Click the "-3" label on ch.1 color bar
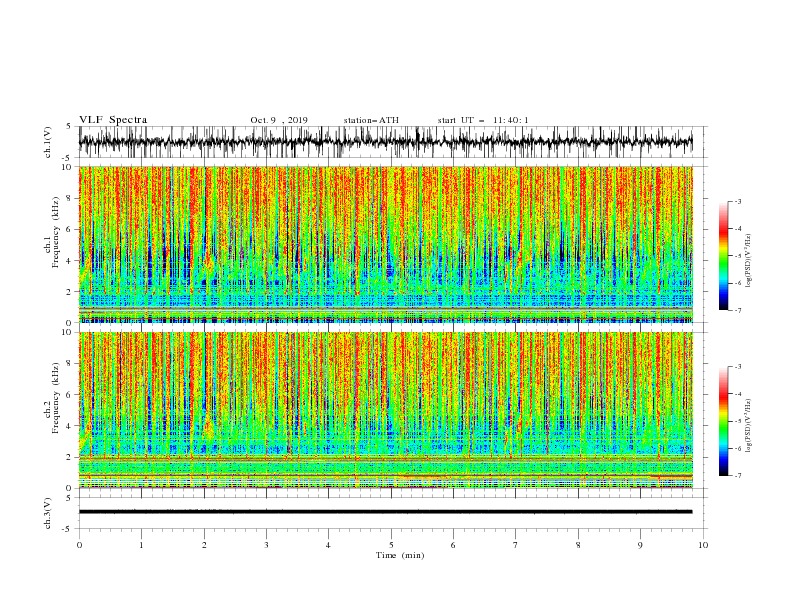The image size is (792, 612). (737, 201)
